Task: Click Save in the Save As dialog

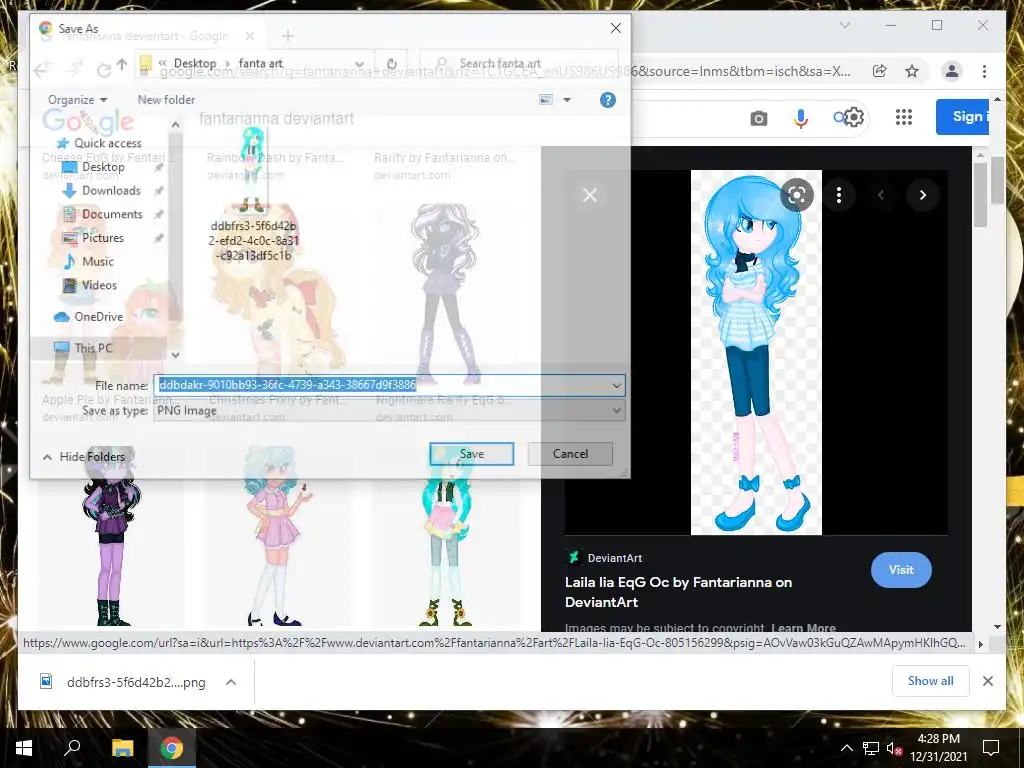Action: pyautogui.click(x=472, y=454)
